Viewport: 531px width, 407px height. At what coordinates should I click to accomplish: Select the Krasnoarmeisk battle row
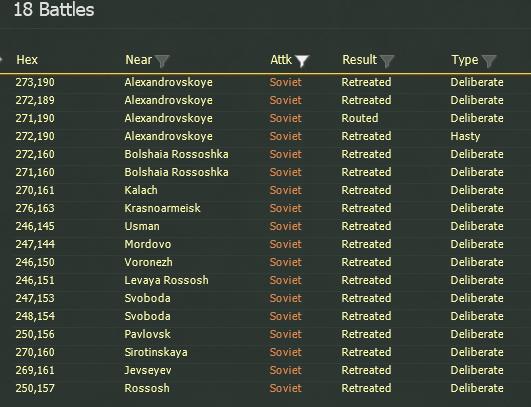click(x=266, y=208)
